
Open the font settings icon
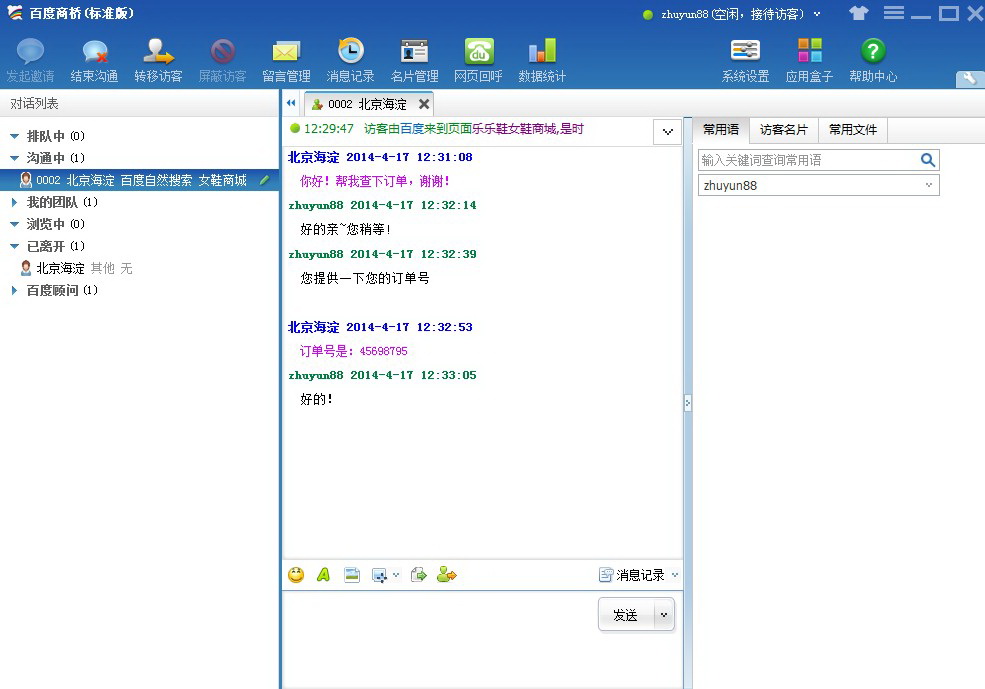pos(321,575)
